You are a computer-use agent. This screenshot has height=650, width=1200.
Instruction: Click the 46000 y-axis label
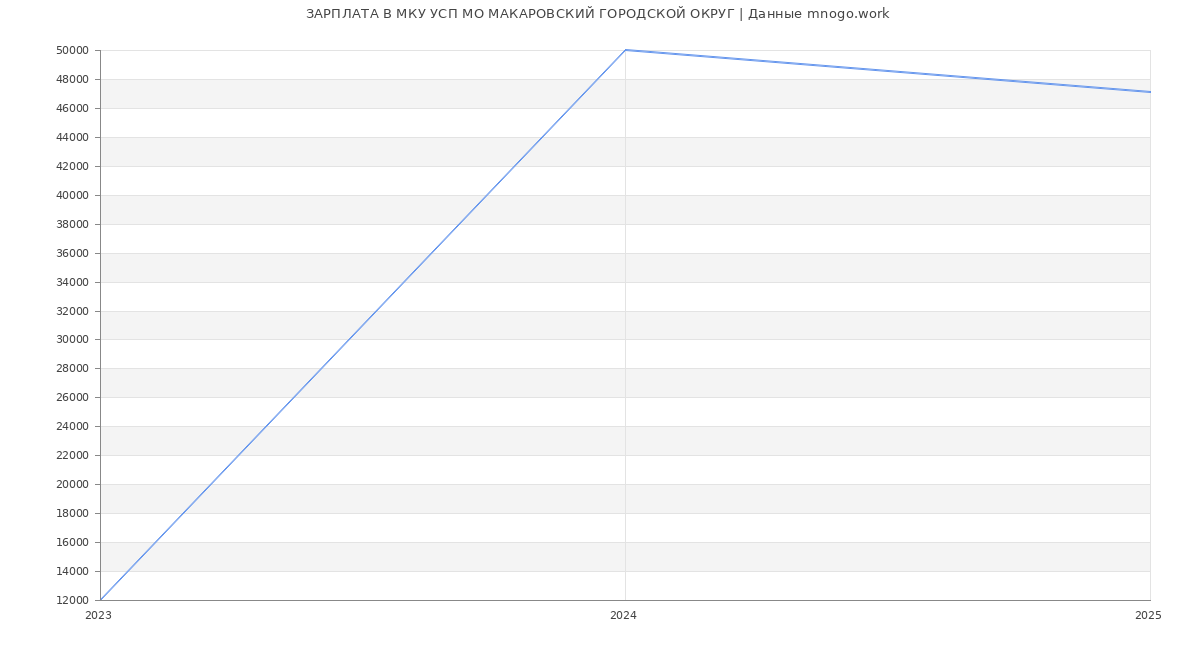(72, 109)
